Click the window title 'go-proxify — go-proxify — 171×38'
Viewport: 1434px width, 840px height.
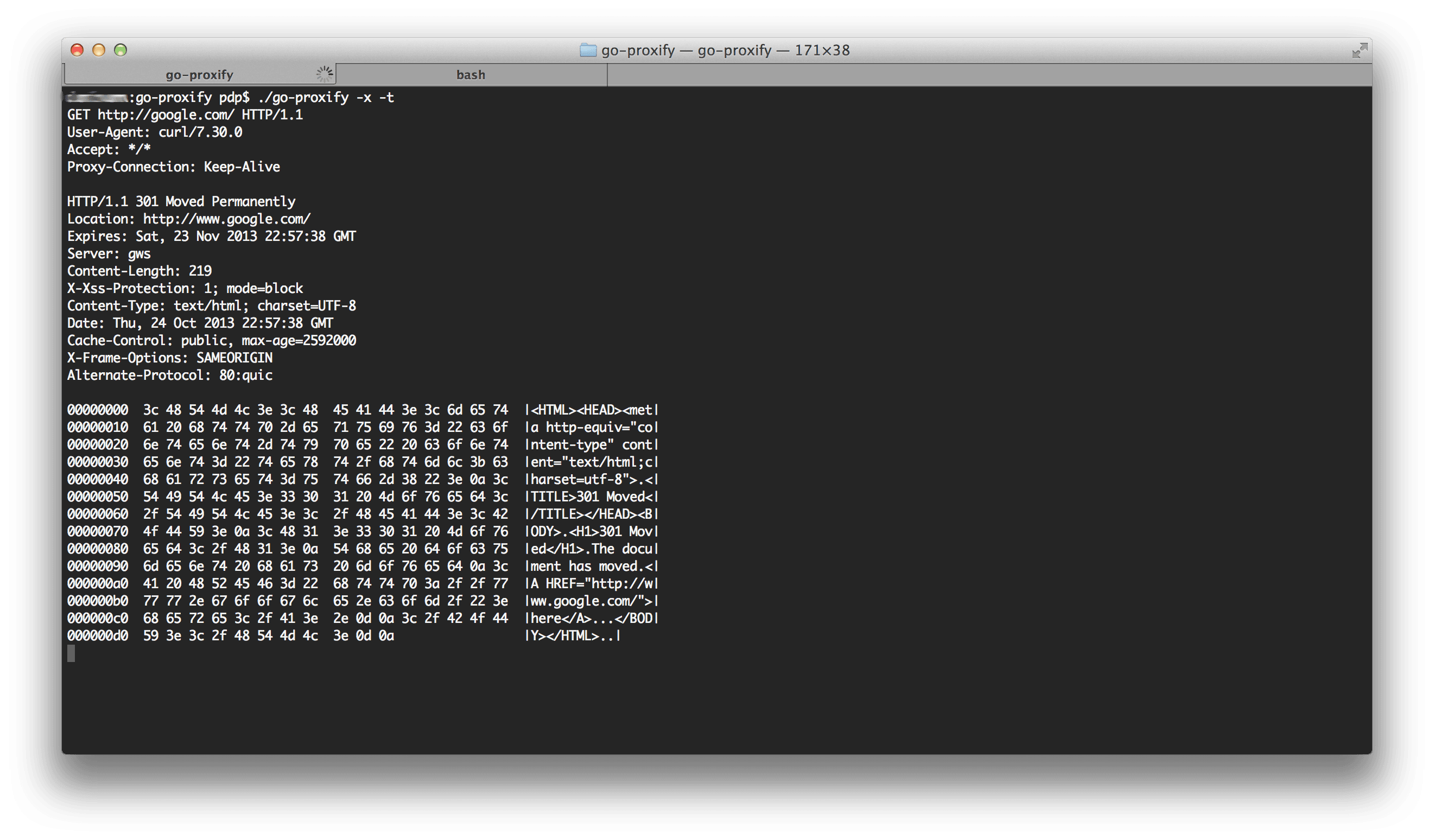point(725,50)
